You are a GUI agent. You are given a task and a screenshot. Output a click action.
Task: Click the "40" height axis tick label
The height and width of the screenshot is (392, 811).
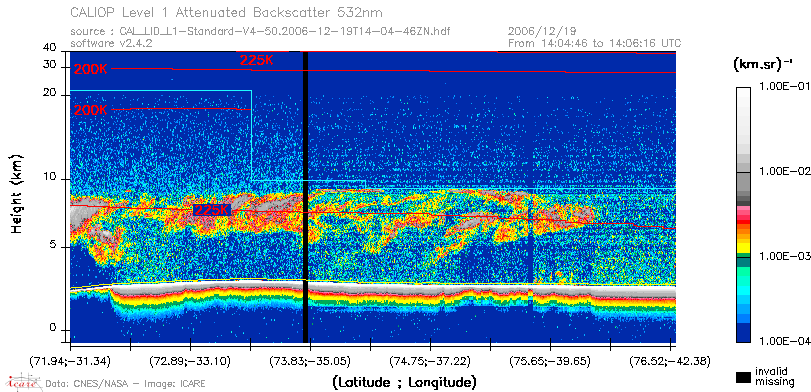50,48
